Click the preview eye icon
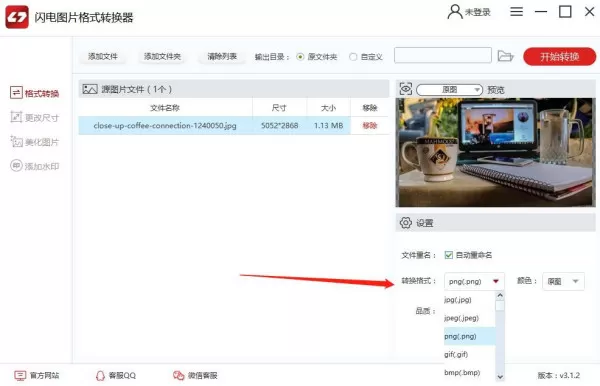600x386 pixels. 406,89
